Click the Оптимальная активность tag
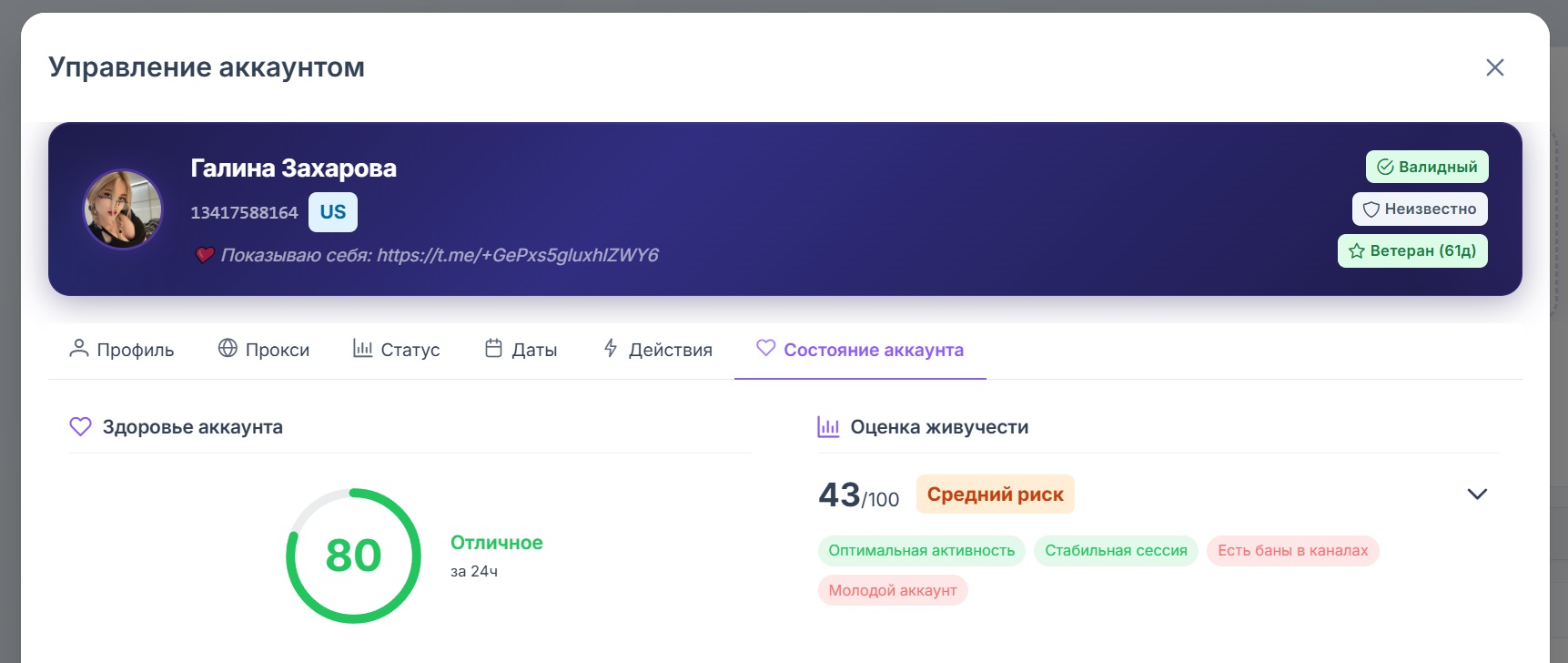The height and width of the screenshot is (663, 1568). tap(922, 551)
